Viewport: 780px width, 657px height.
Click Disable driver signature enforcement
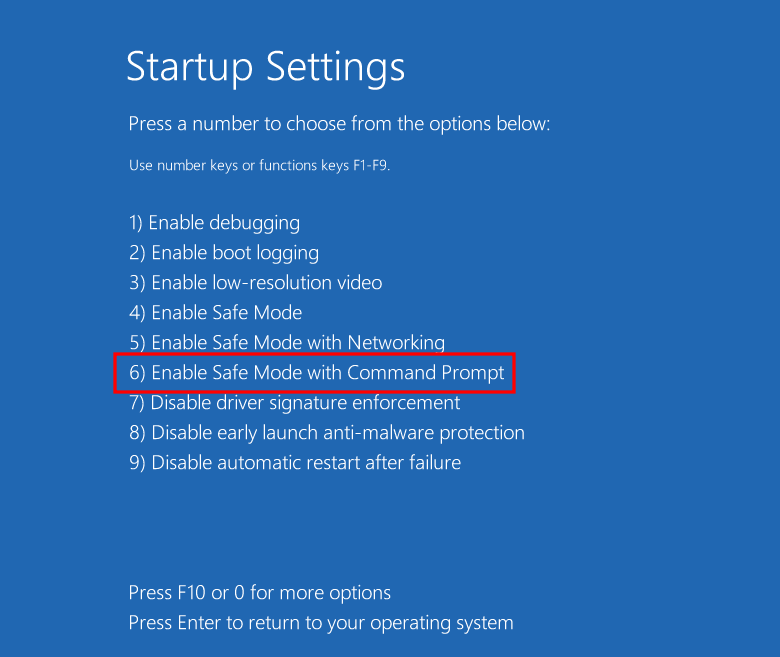(x=294, y=403)
